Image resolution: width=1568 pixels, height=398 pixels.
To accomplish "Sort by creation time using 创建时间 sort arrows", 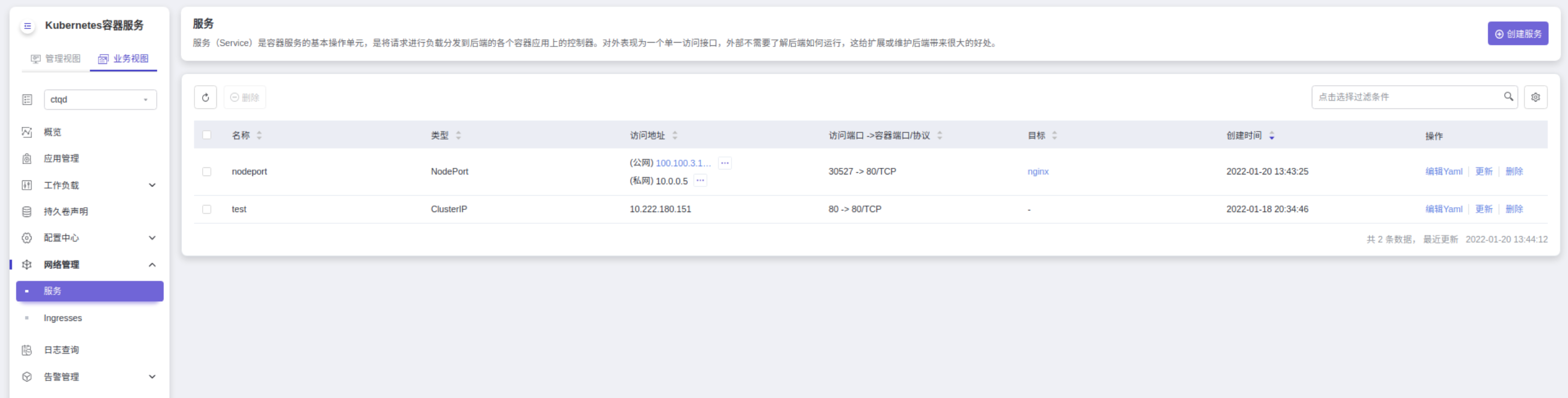I will pos(1271,136).
